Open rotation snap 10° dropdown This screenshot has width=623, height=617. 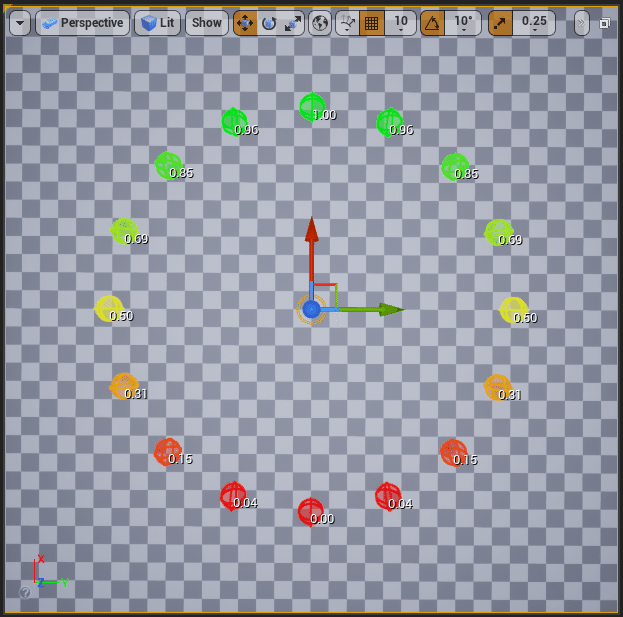pos(463,23)
